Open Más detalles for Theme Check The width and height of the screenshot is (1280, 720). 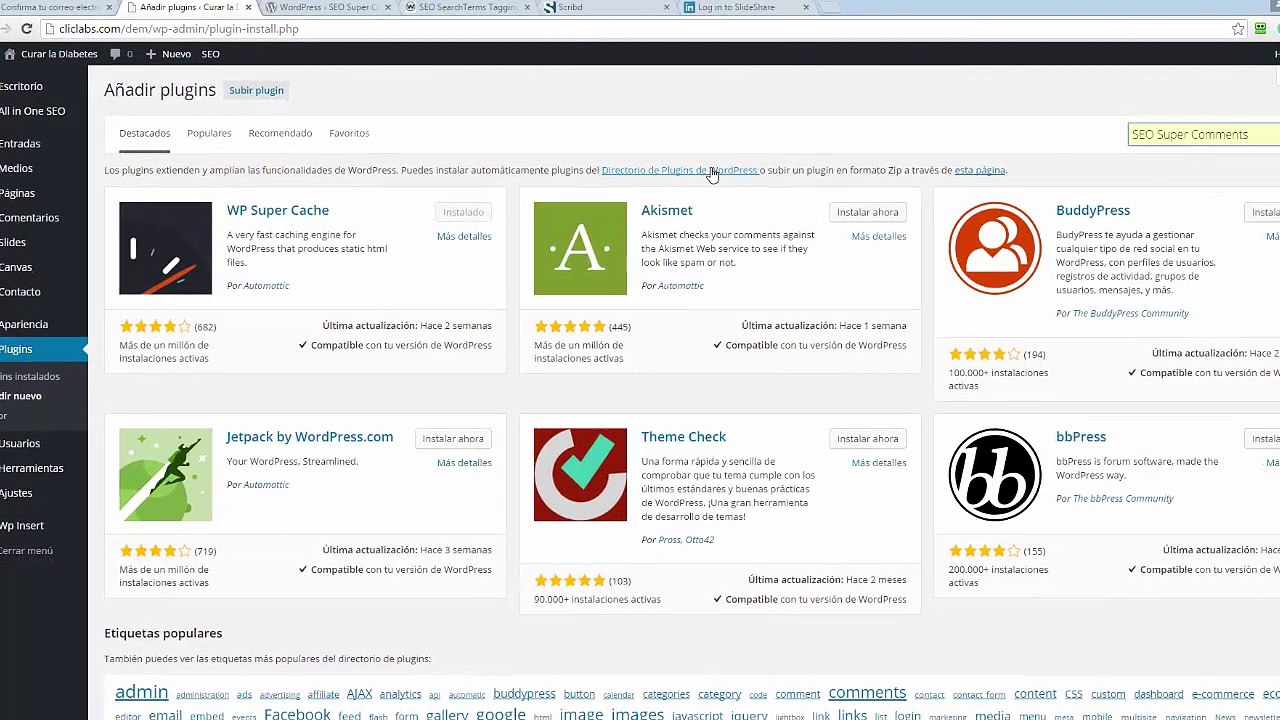pyautogui.click(x=879, y=462)
